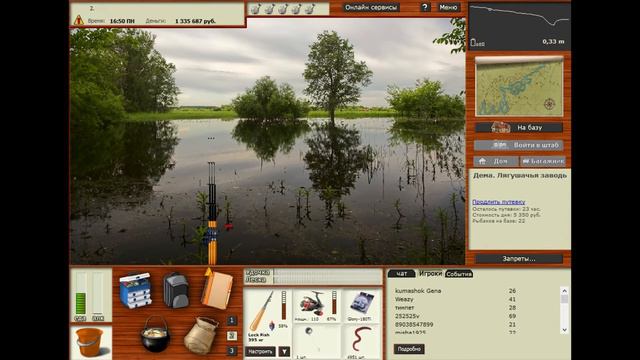Click the red float bobber in water
Image resolution: width=640 pixels, height=360 pixels.
coord(229,226)
